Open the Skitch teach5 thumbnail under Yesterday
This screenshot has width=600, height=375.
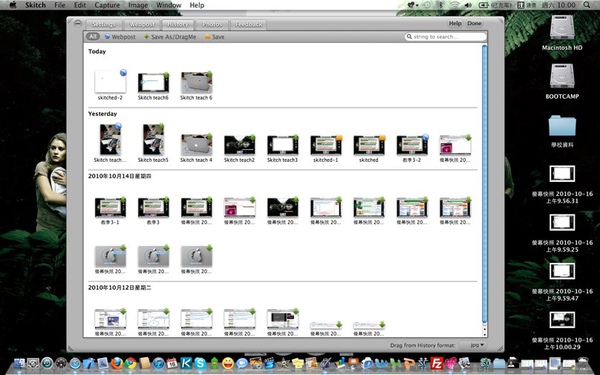[153, 139]
